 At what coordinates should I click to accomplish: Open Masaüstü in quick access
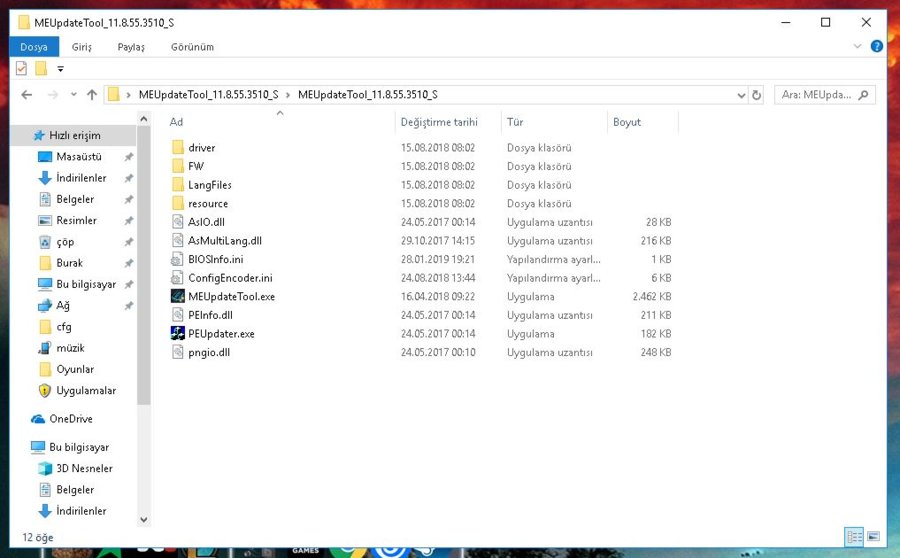tap(79, 157)
